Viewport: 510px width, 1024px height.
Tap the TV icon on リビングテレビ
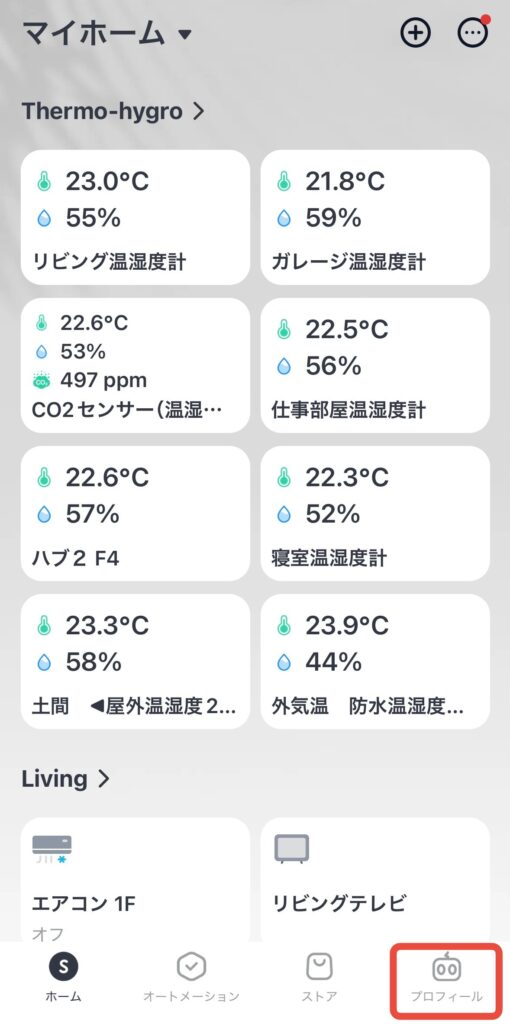point(291,850)
